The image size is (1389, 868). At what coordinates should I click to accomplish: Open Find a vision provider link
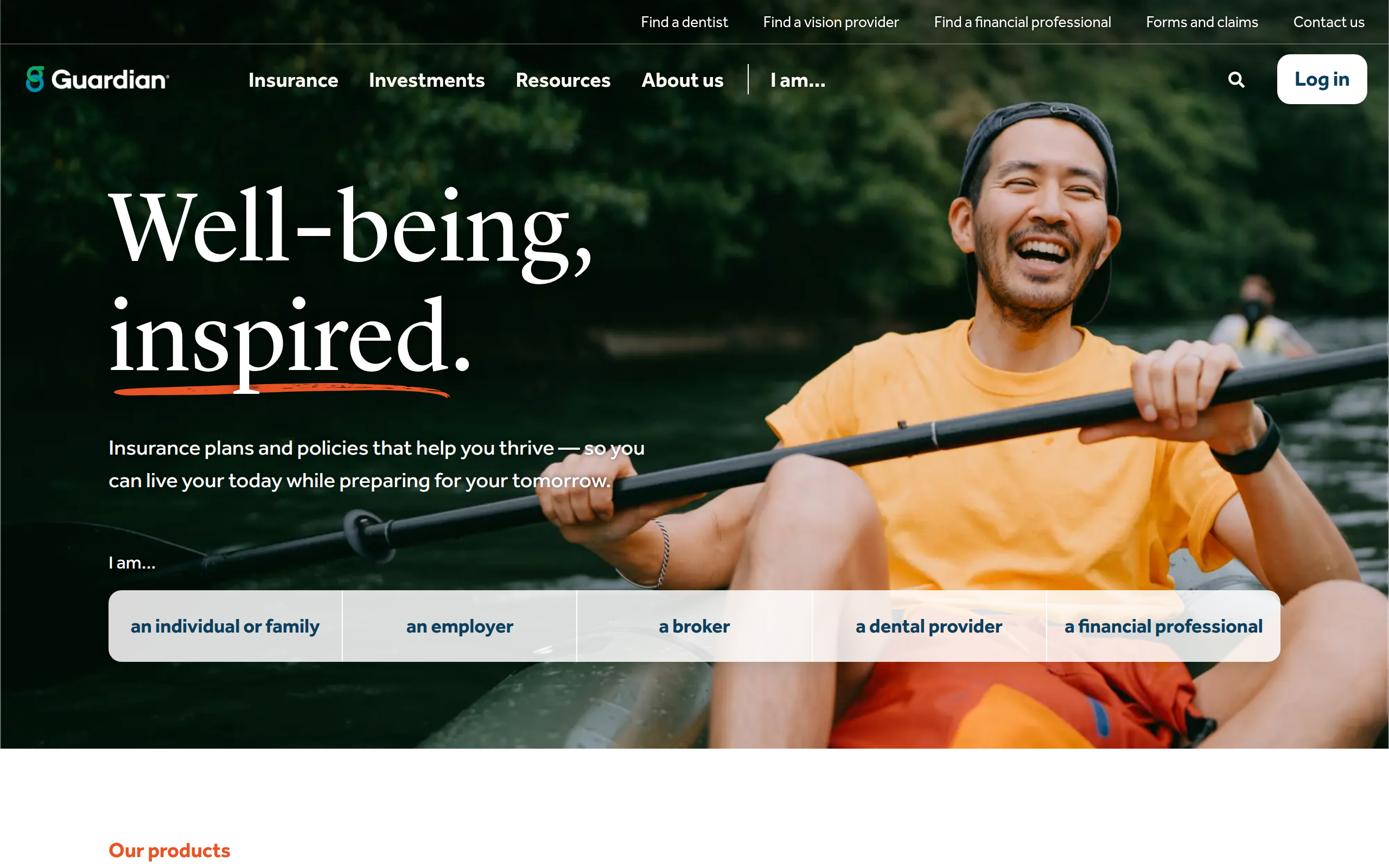coord(831,22)
